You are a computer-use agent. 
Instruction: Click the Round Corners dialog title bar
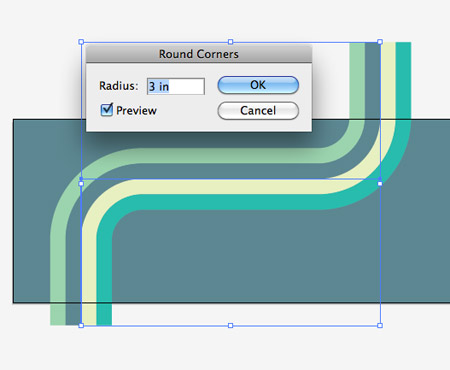tap(199, 54)
